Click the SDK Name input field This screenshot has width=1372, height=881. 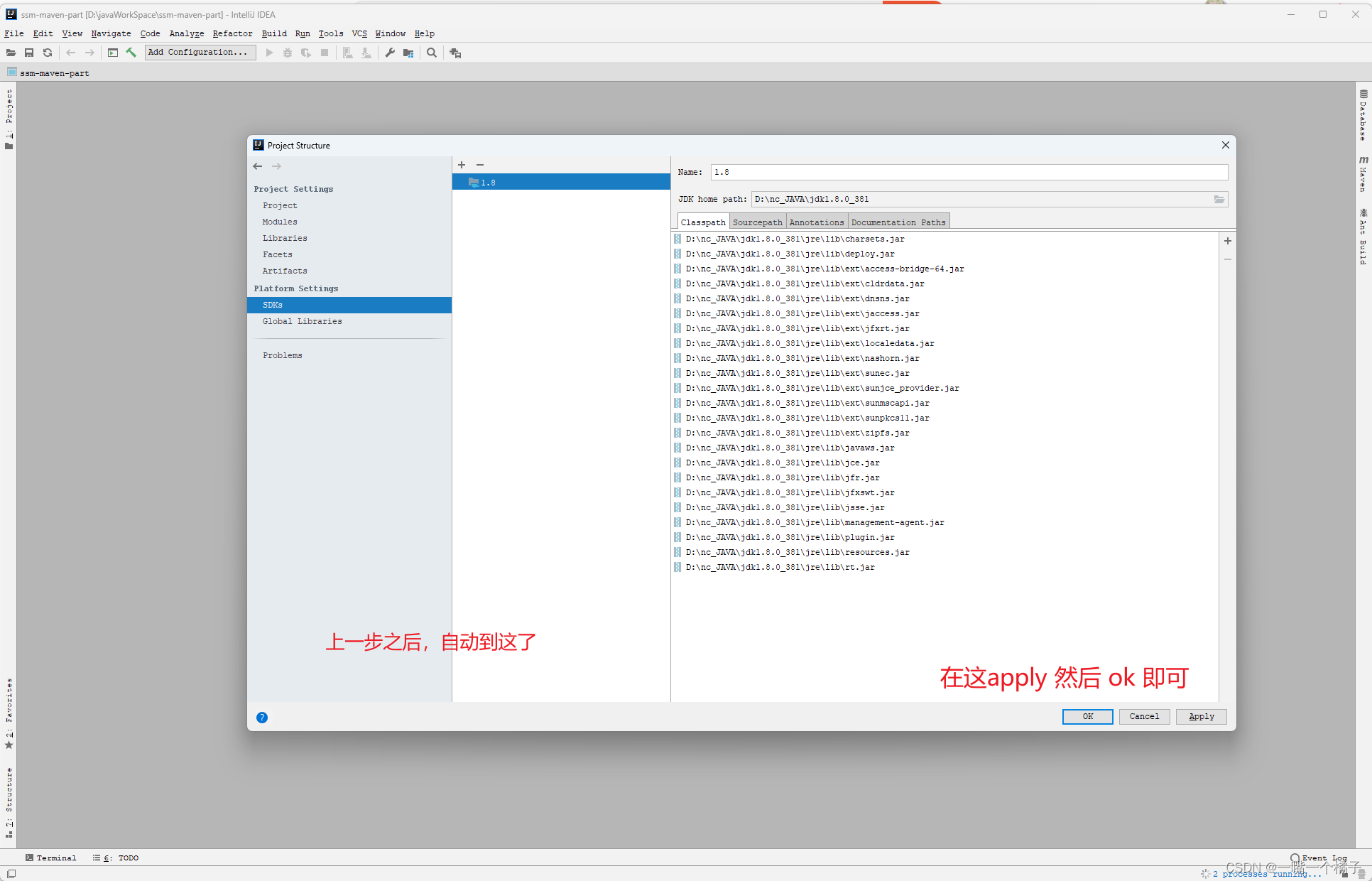coord(969,173)
